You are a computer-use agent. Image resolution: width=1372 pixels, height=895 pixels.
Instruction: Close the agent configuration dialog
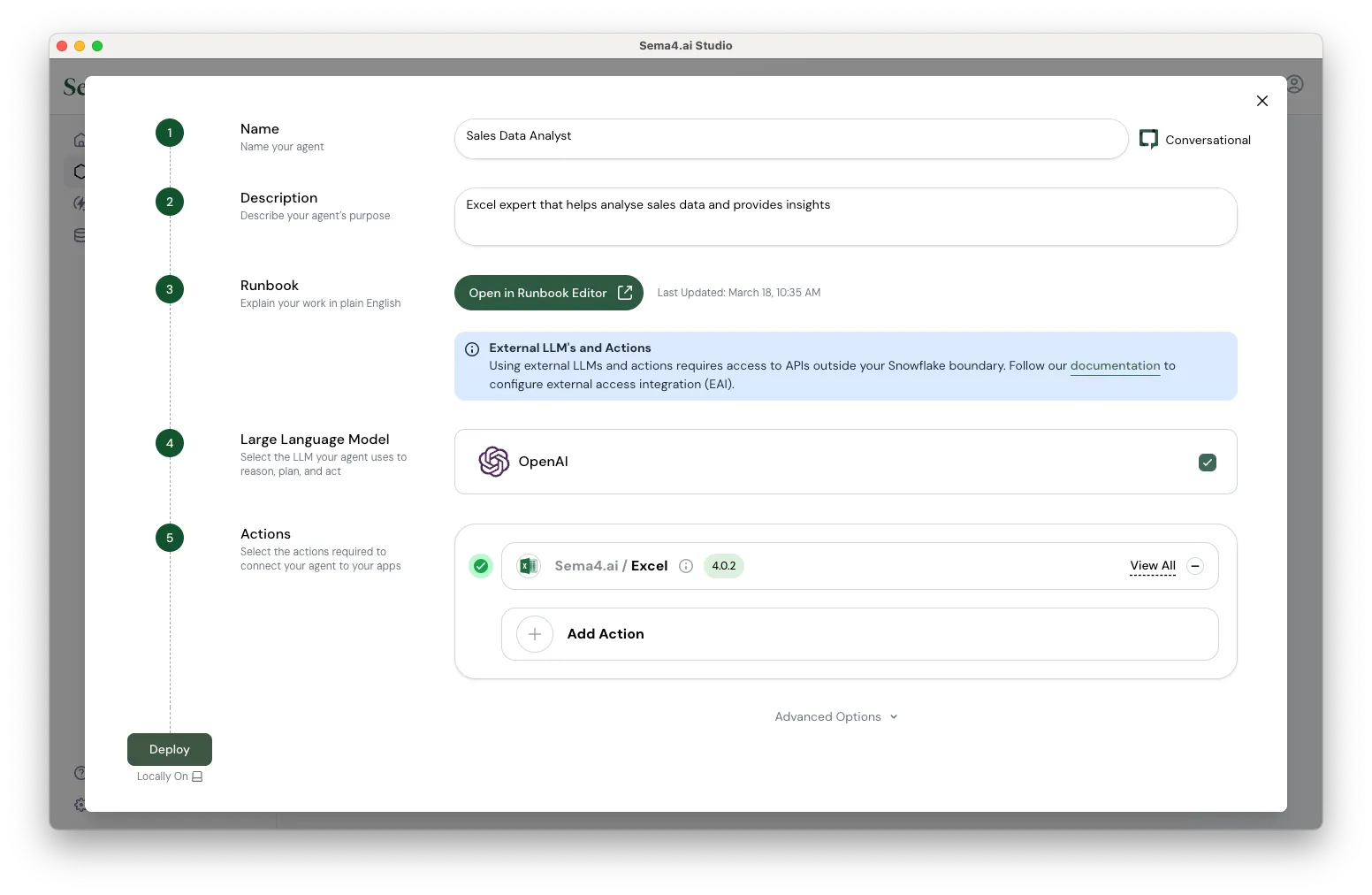pyautogui.click(x=1262, y=101)
